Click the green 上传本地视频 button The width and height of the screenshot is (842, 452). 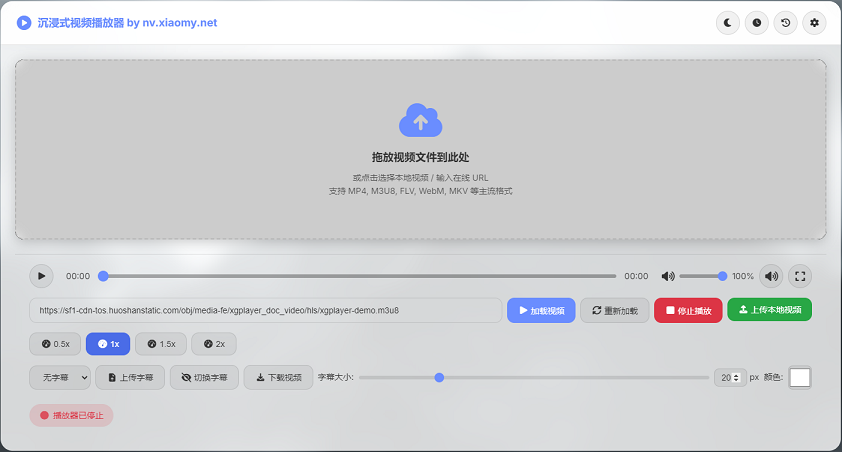pos(769,310)
